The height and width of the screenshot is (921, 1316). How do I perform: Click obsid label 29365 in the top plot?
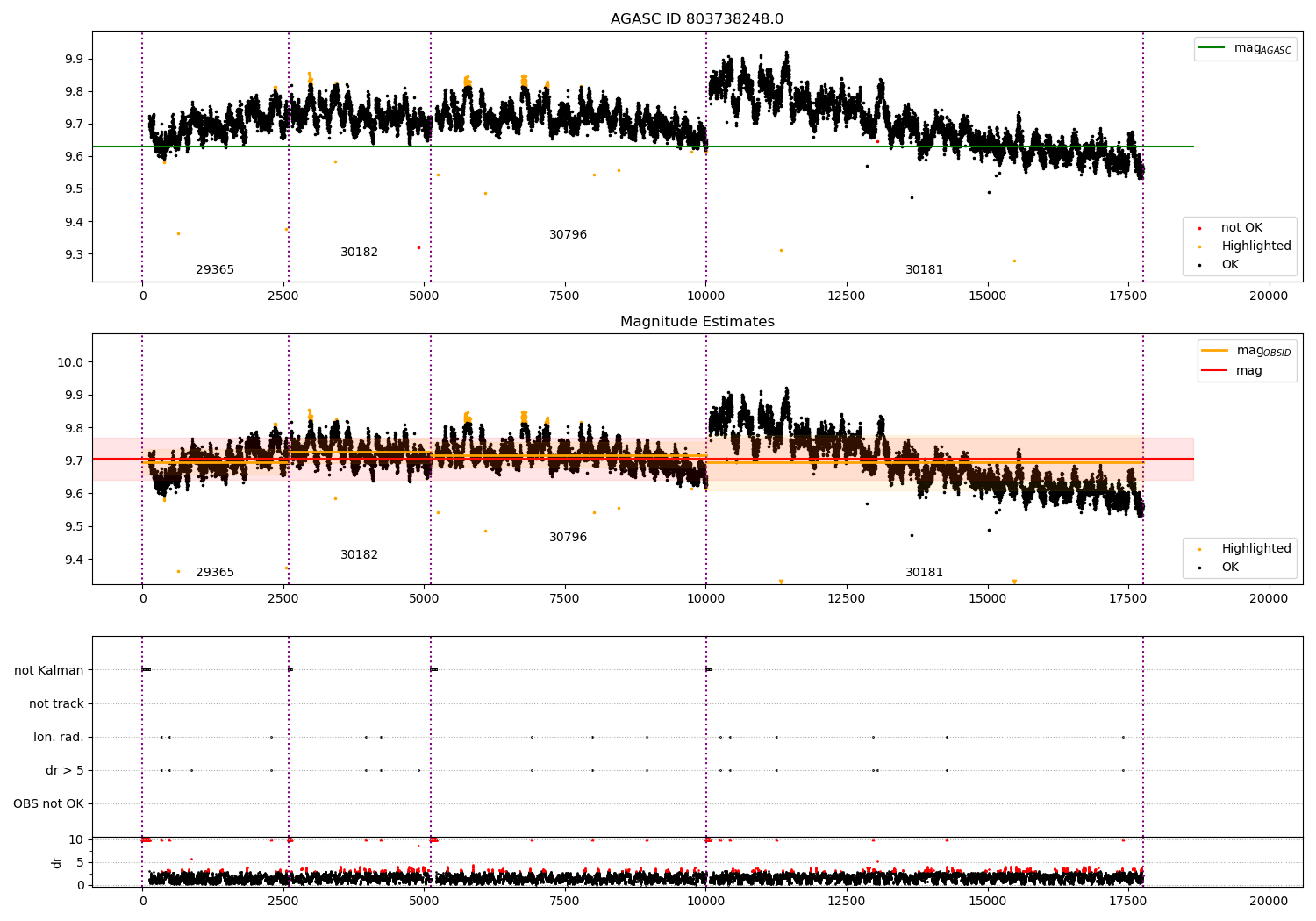(x=215, y=270)
